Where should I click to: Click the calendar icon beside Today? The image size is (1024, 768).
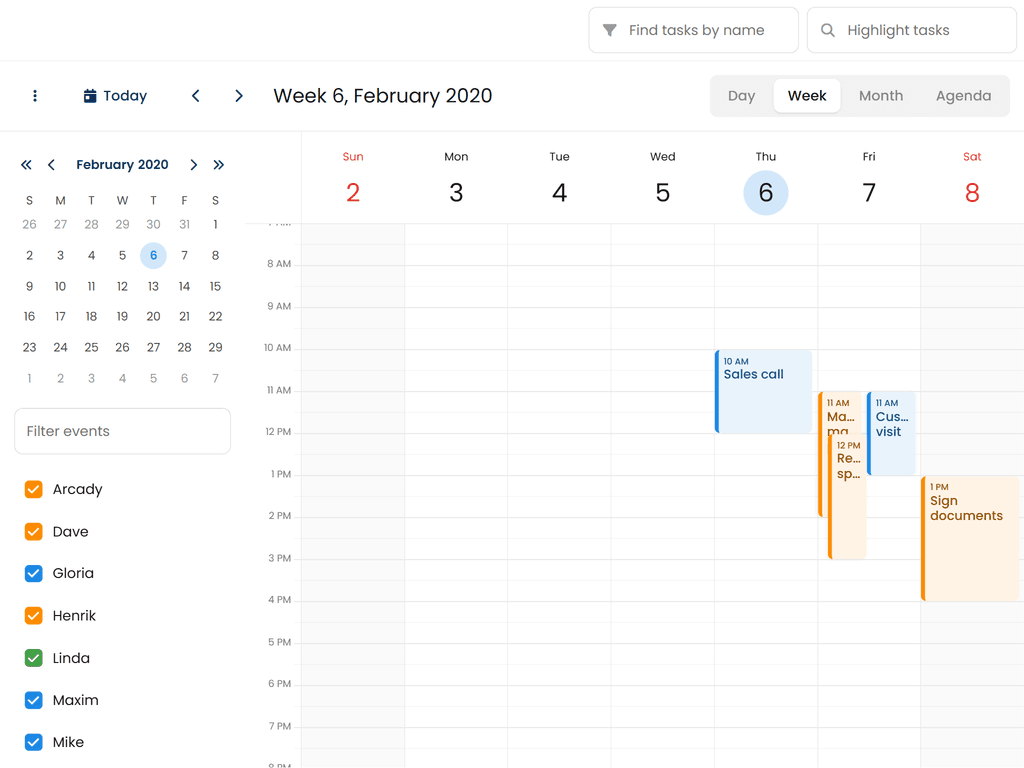point(90,96)
